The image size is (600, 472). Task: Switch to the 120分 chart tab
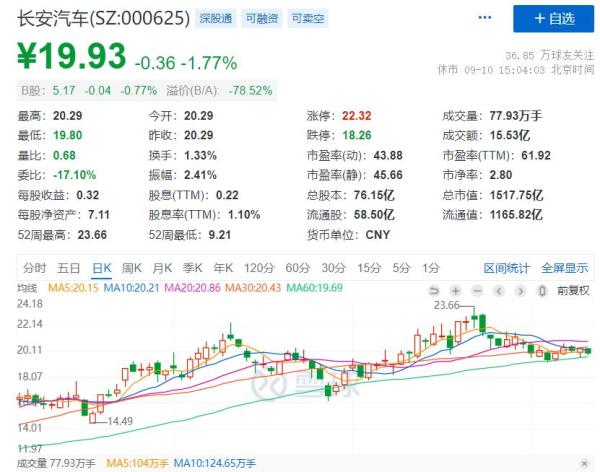pos(259,268)
